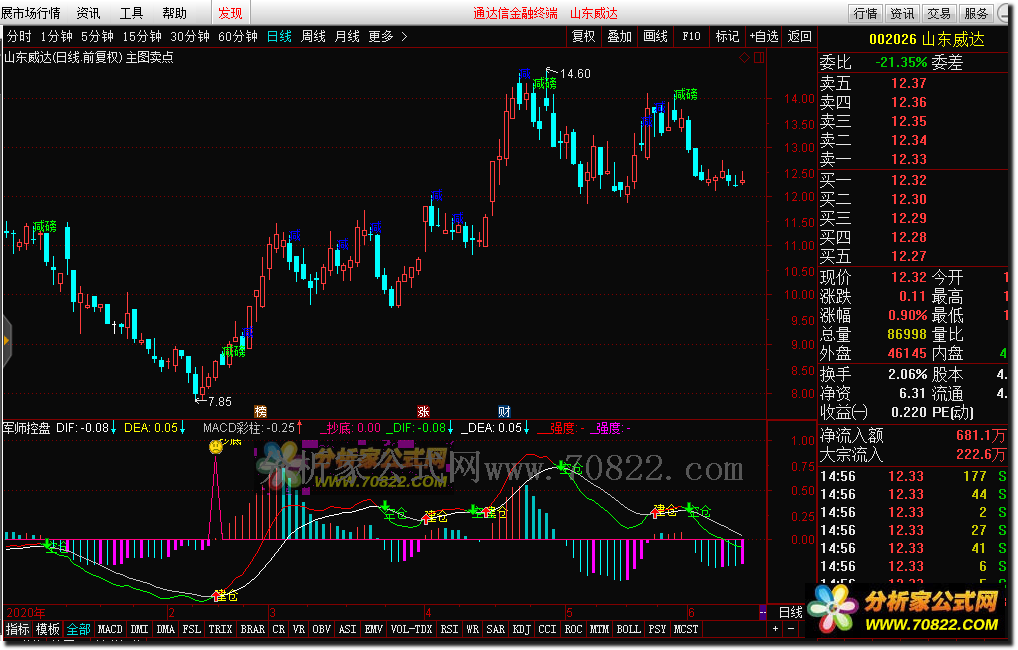Click the purple -- box on time axis
This screenshot has height=650, width=1018.
[762, 612]
